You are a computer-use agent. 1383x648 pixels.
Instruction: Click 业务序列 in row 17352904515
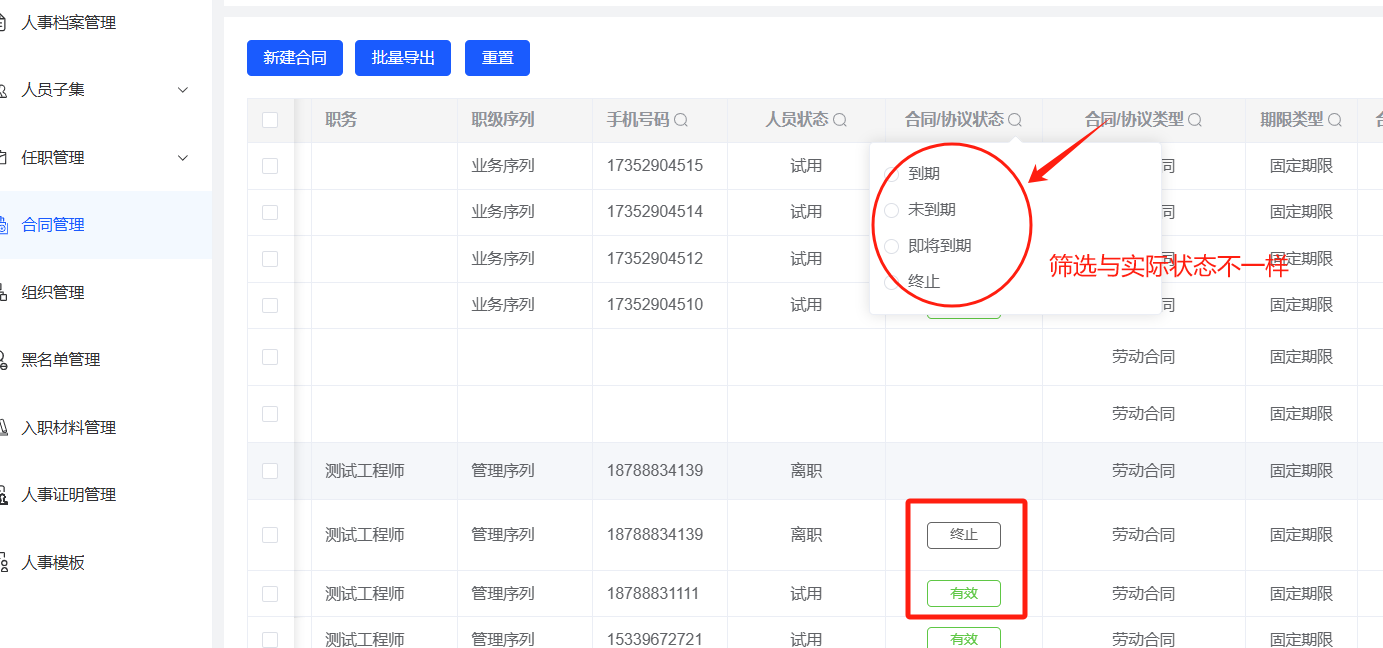point(503,166)
